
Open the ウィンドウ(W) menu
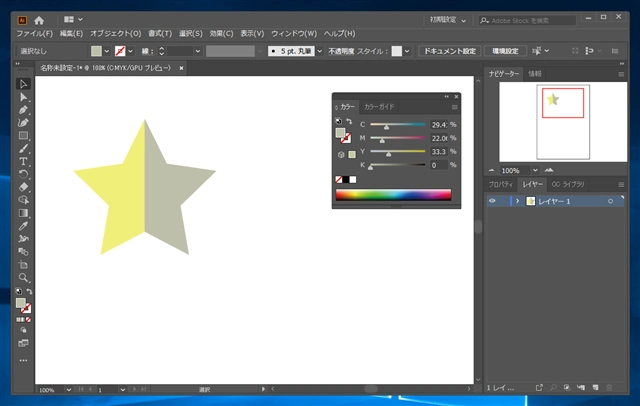[294, 33]
